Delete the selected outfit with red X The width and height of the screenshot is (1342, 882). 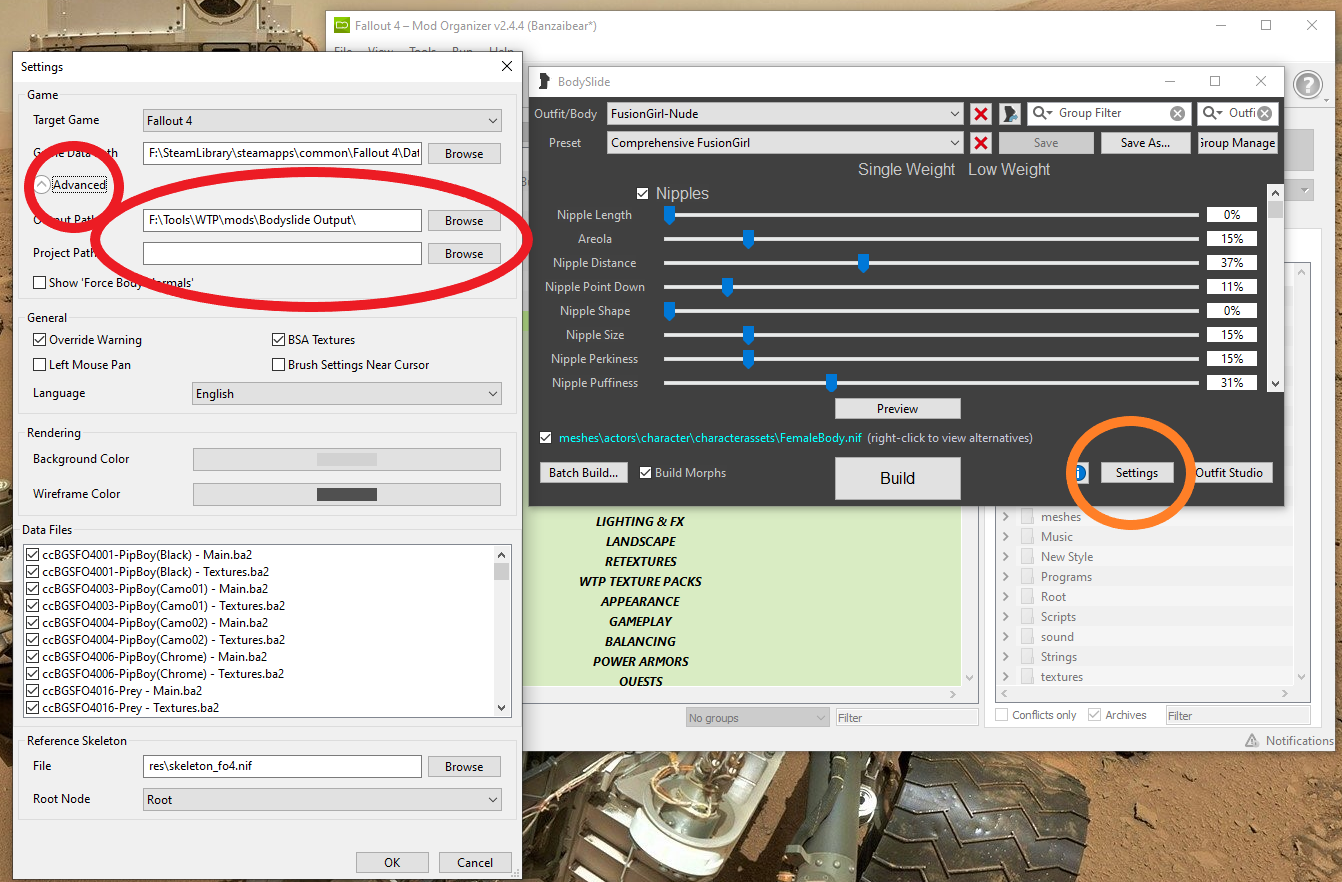click(981, 114)
